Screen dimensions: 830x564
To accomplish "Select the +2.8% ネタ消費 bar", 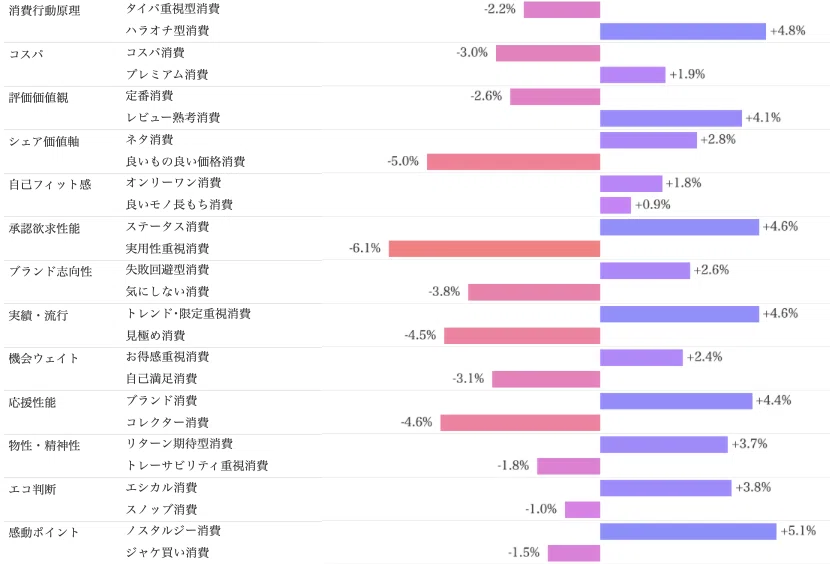I will 648,140.
